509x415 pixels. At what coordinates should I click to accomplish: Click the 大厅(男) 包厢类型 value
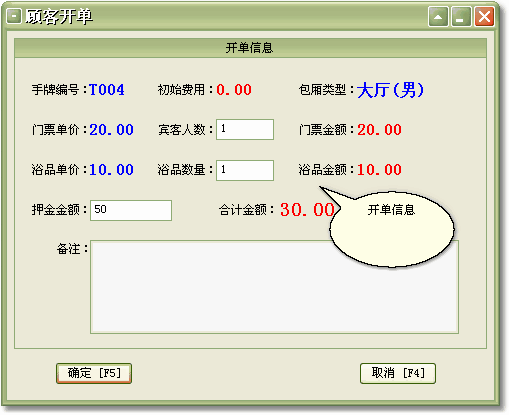[390, 90]
